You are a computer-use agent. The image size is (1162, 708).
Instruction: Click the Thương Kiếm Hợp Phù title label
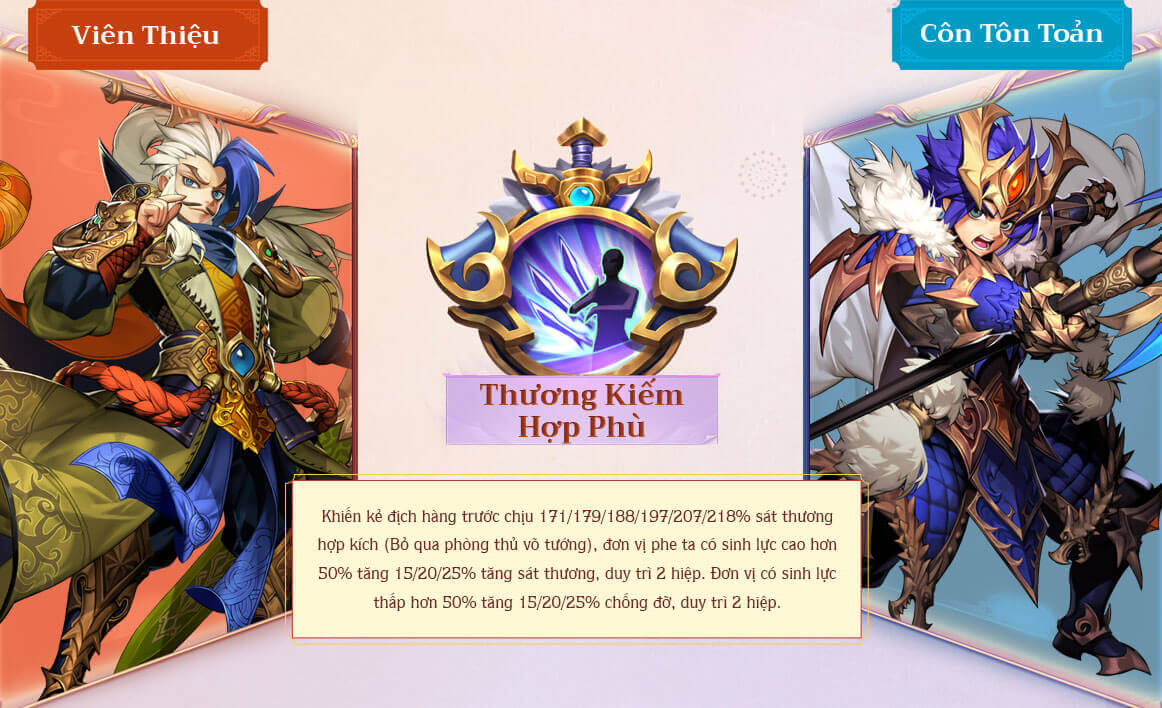[x=582, y=410]
